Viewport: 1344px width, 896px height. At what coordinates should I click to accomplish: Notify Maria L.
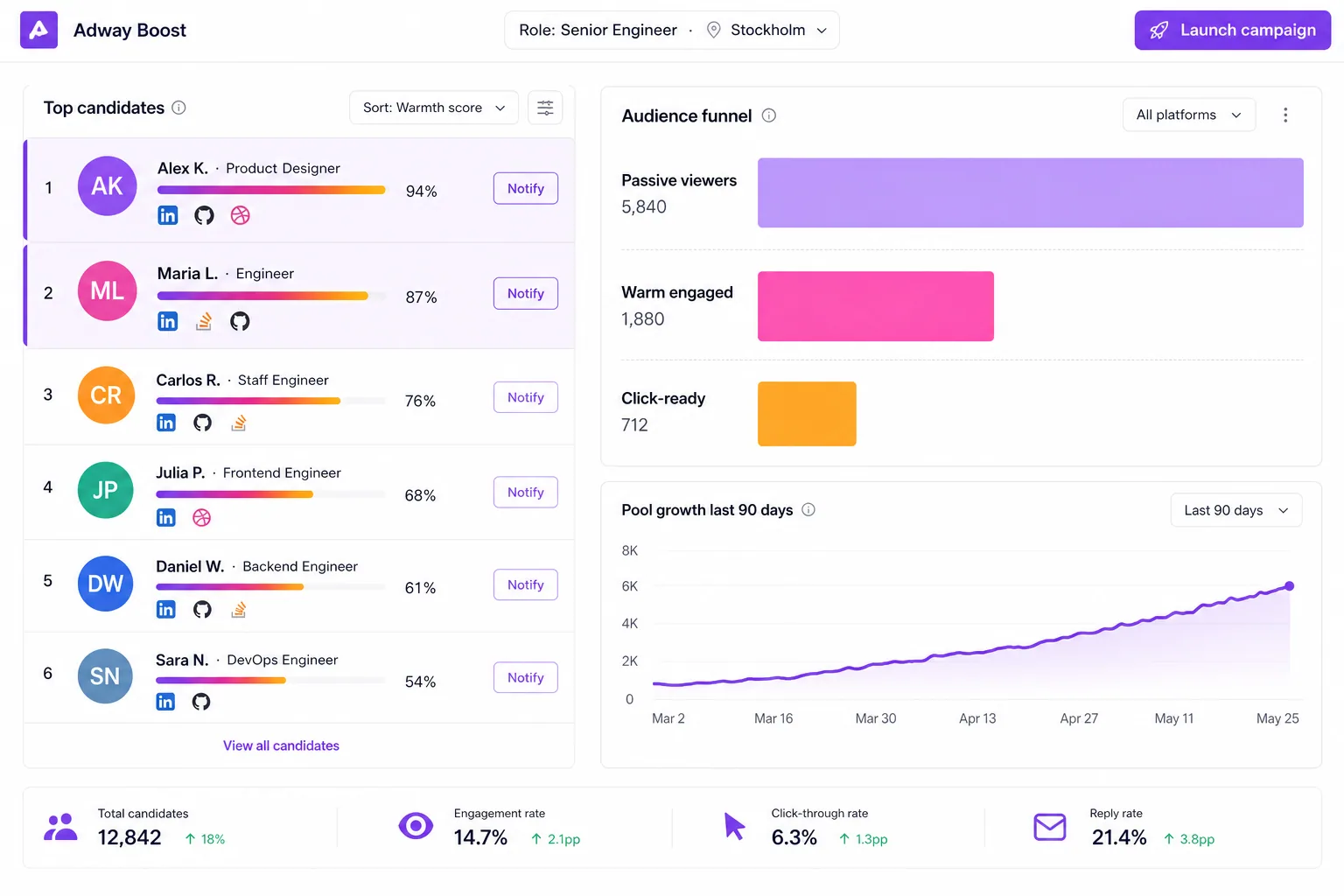(x=526, y=293)
